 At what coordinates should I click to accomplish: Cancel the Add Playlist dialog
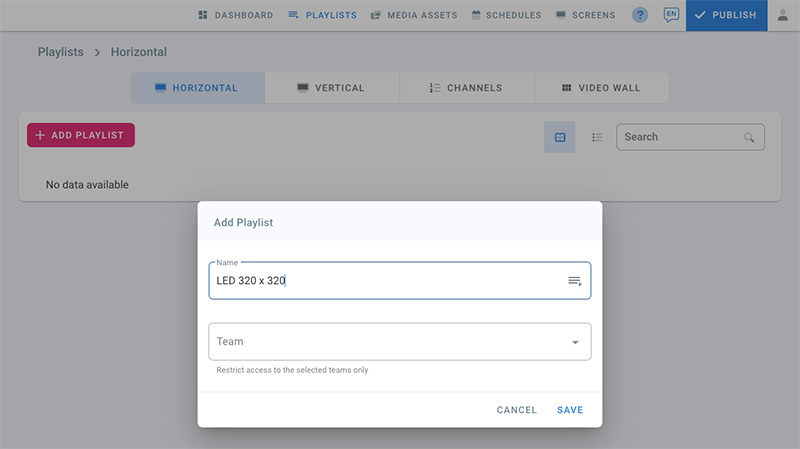[x=517, y=410]
